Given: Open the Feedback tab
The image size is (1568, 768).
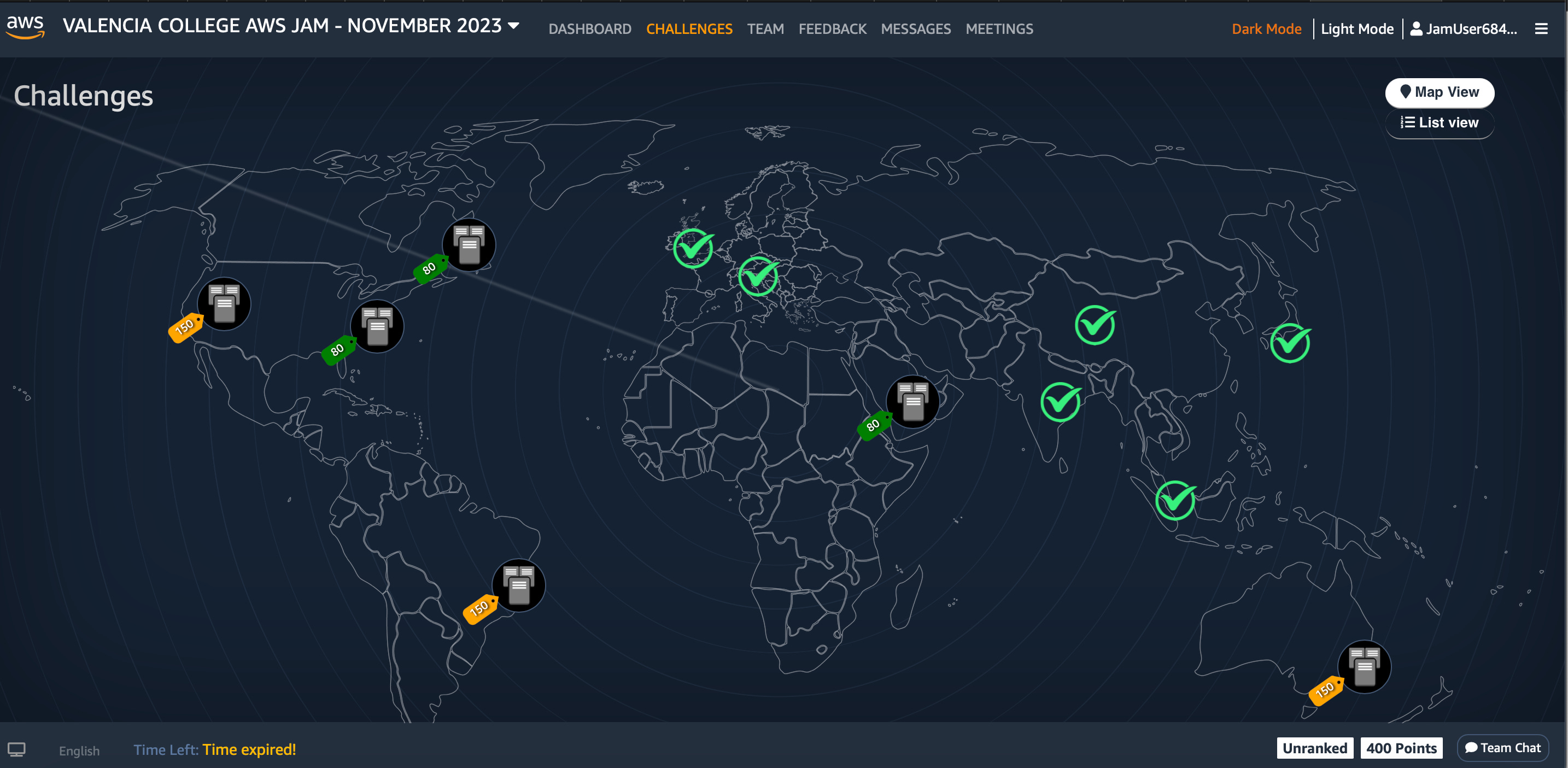Looking at the screenshot, I should point(832,28).
